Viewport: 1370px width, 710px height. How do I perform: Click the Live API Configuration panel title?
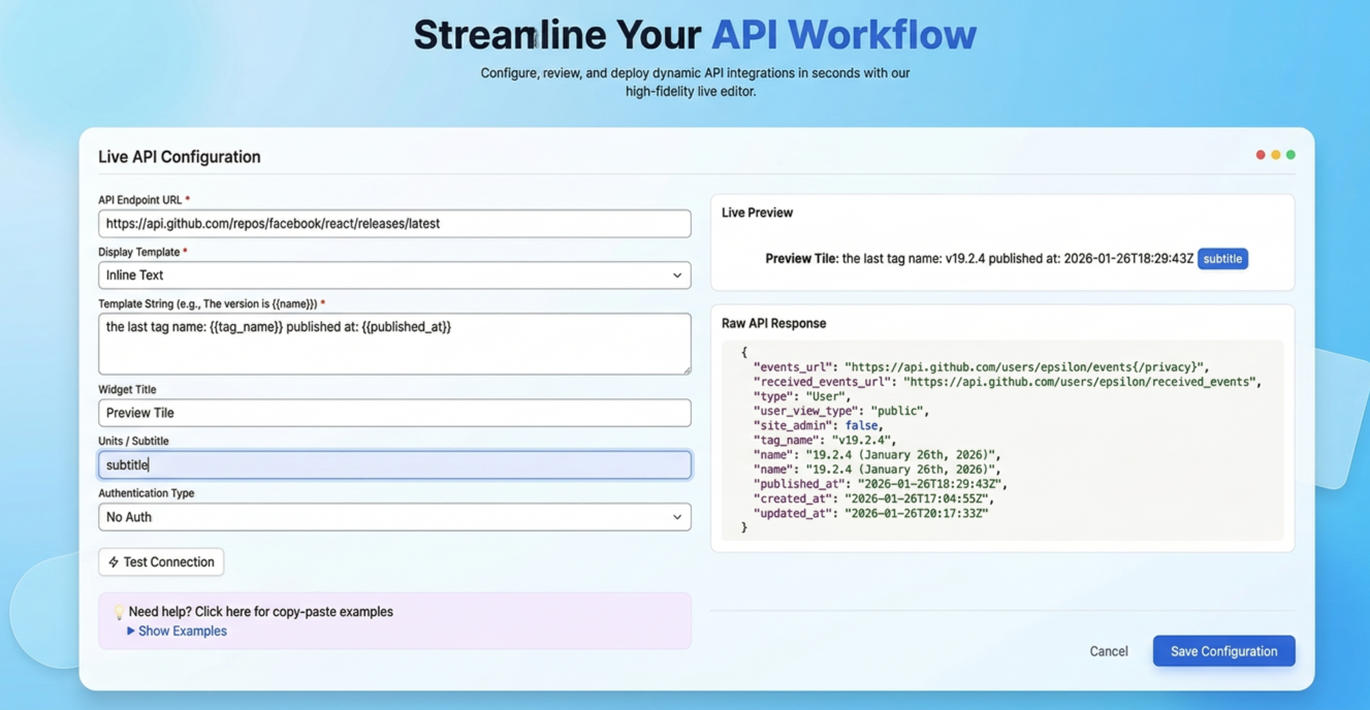point(179,157)
